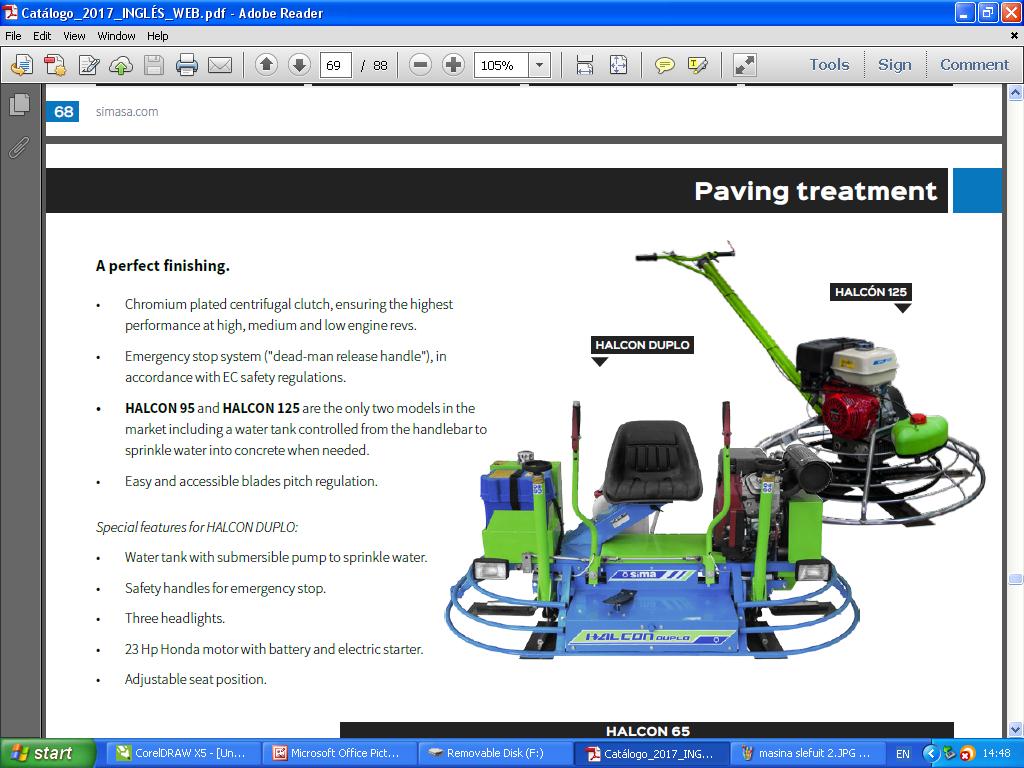Viewport: 1024px width, 768px height.
Task: Switch to masina slefuit 2.JPG taskbar item
Action: 807,753
